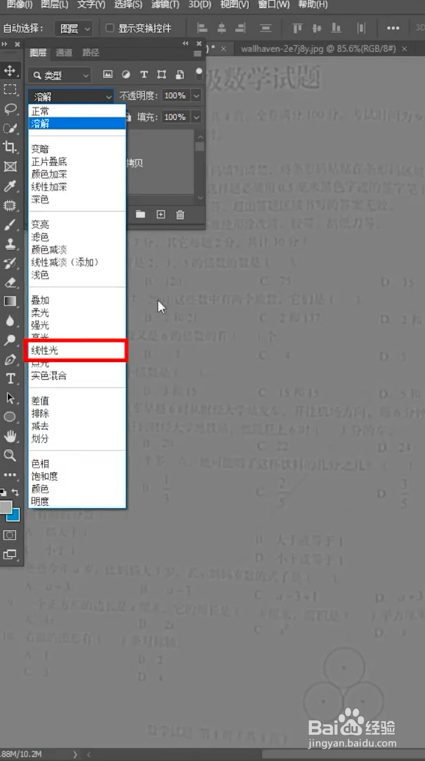Select the Ellipse shape tool
The height and width of the screenshot is (761, 425).
click(x=10, y=417)
